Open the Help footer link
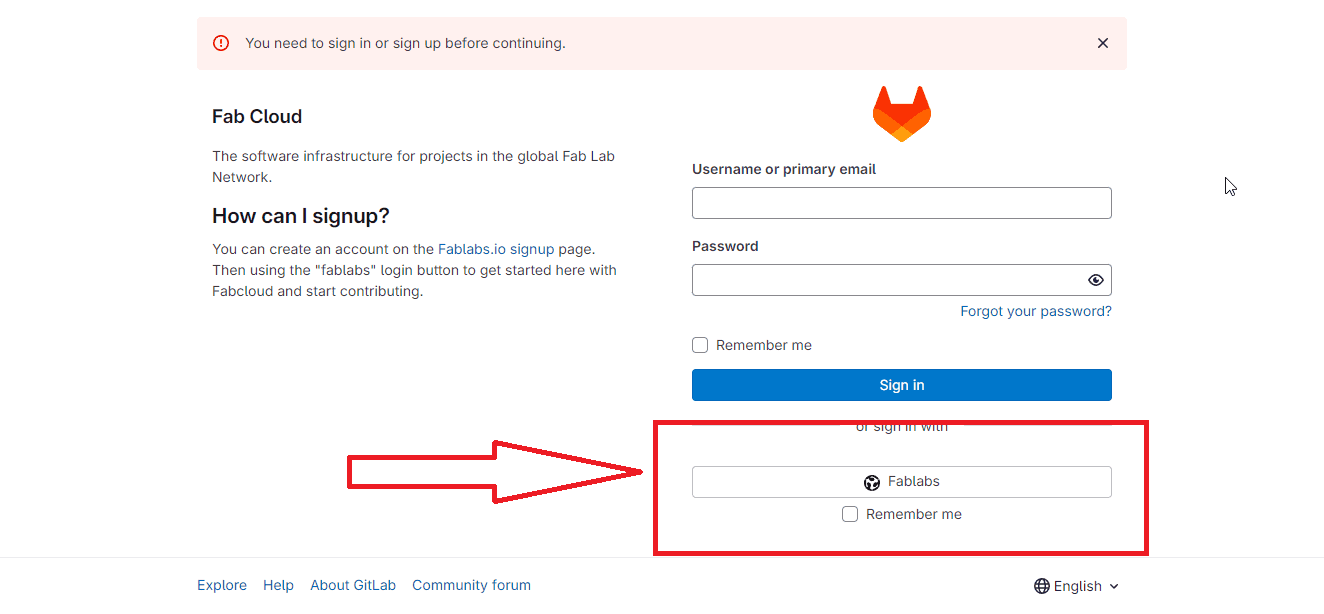 [278, 585]
